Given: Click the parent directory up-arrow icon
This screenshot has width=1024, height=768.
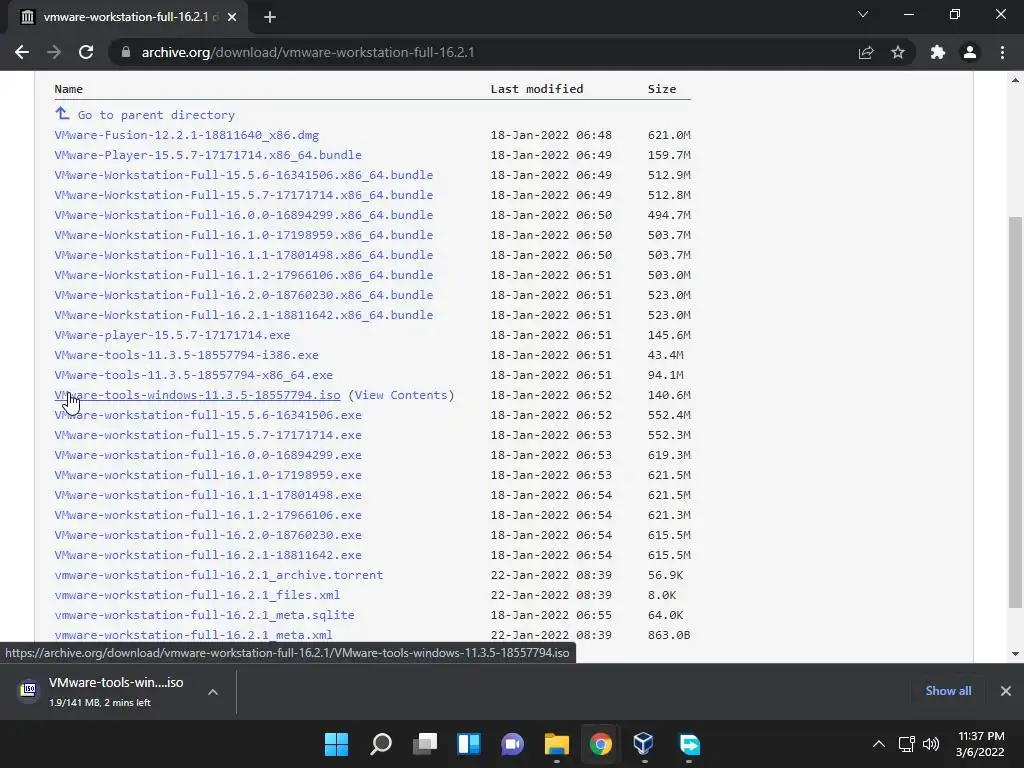Looking at the screenshot, I should tap(62, 114).
